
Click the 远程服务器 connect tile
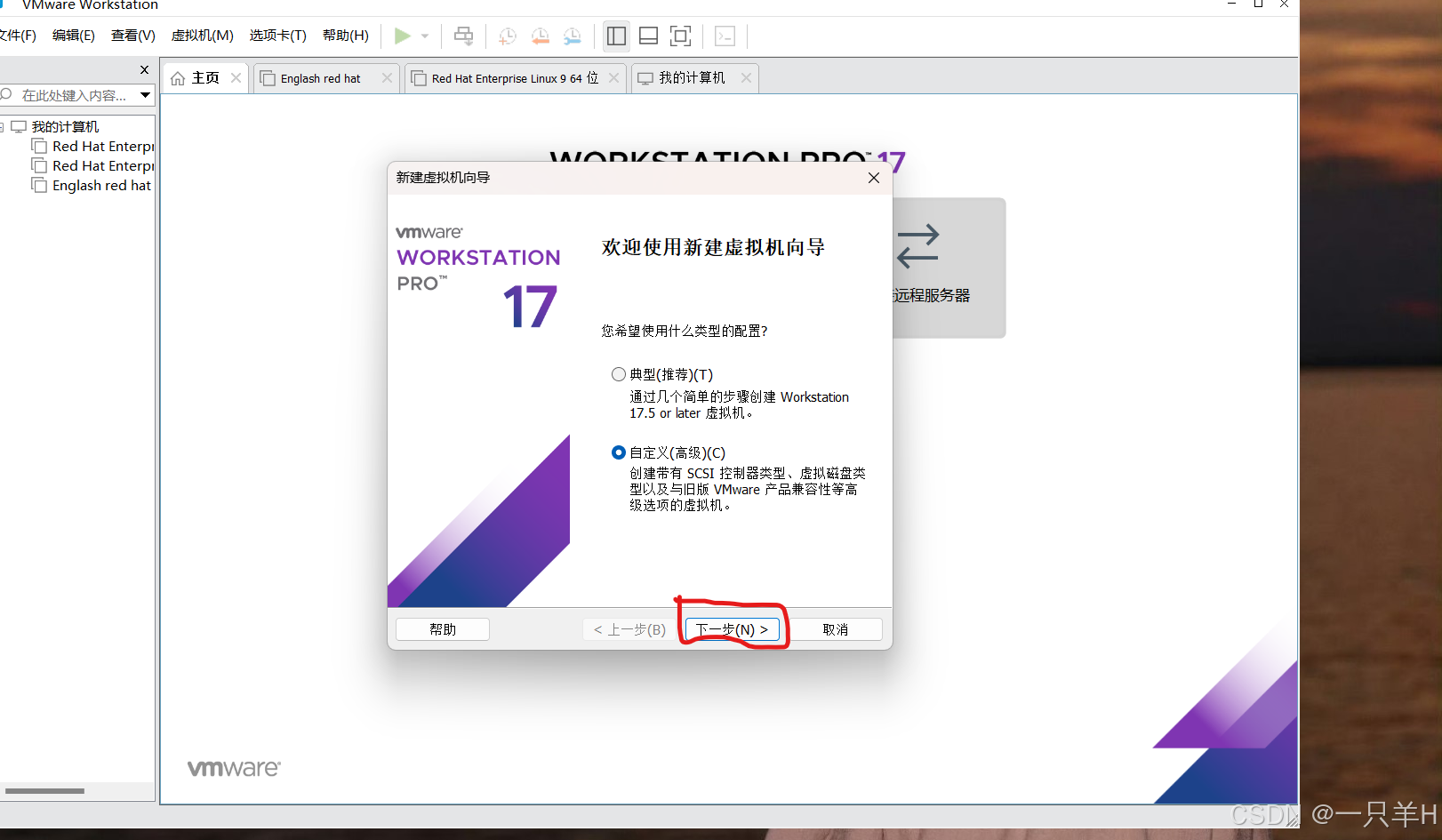(x=949, y=268)
